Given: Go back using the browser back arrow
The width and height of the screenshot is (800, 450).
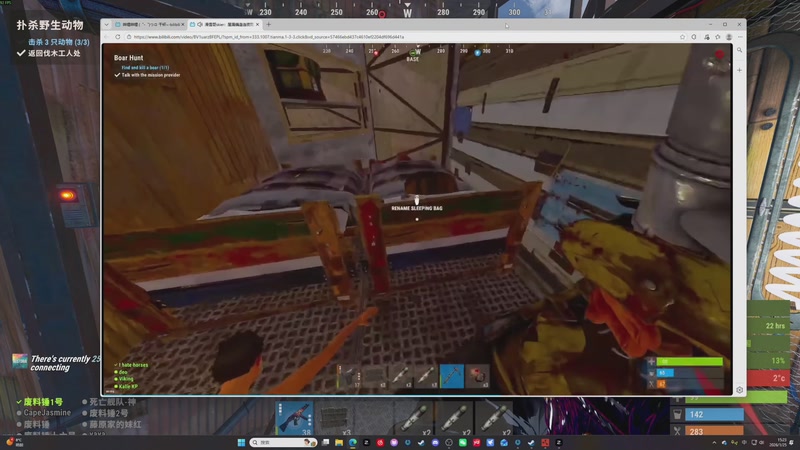Looking at the screenshot, I should click(107, 37).
